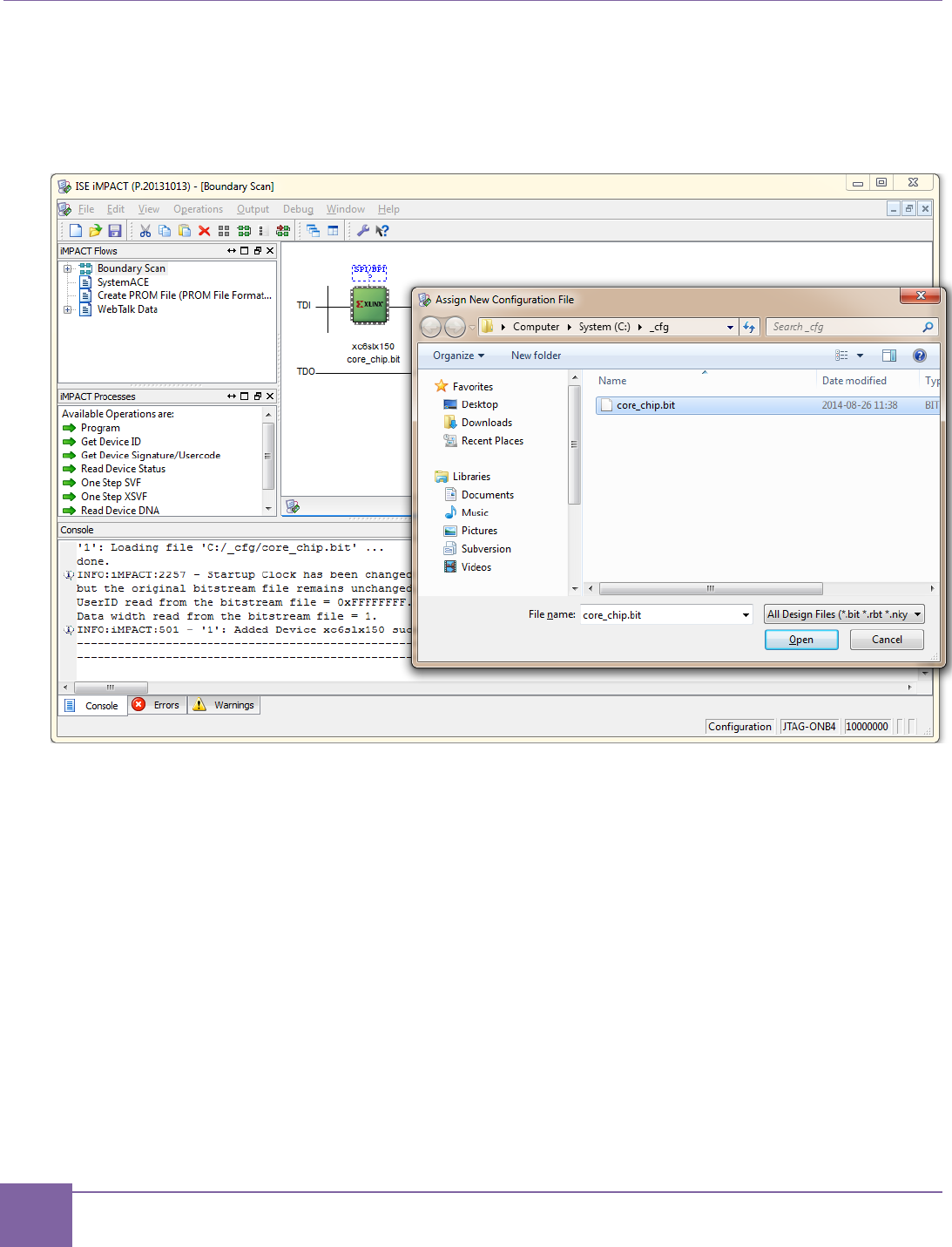Switch to the Warnings tab
The height and width of the screenshot is (1247, 952).
(x=224, y=705)
